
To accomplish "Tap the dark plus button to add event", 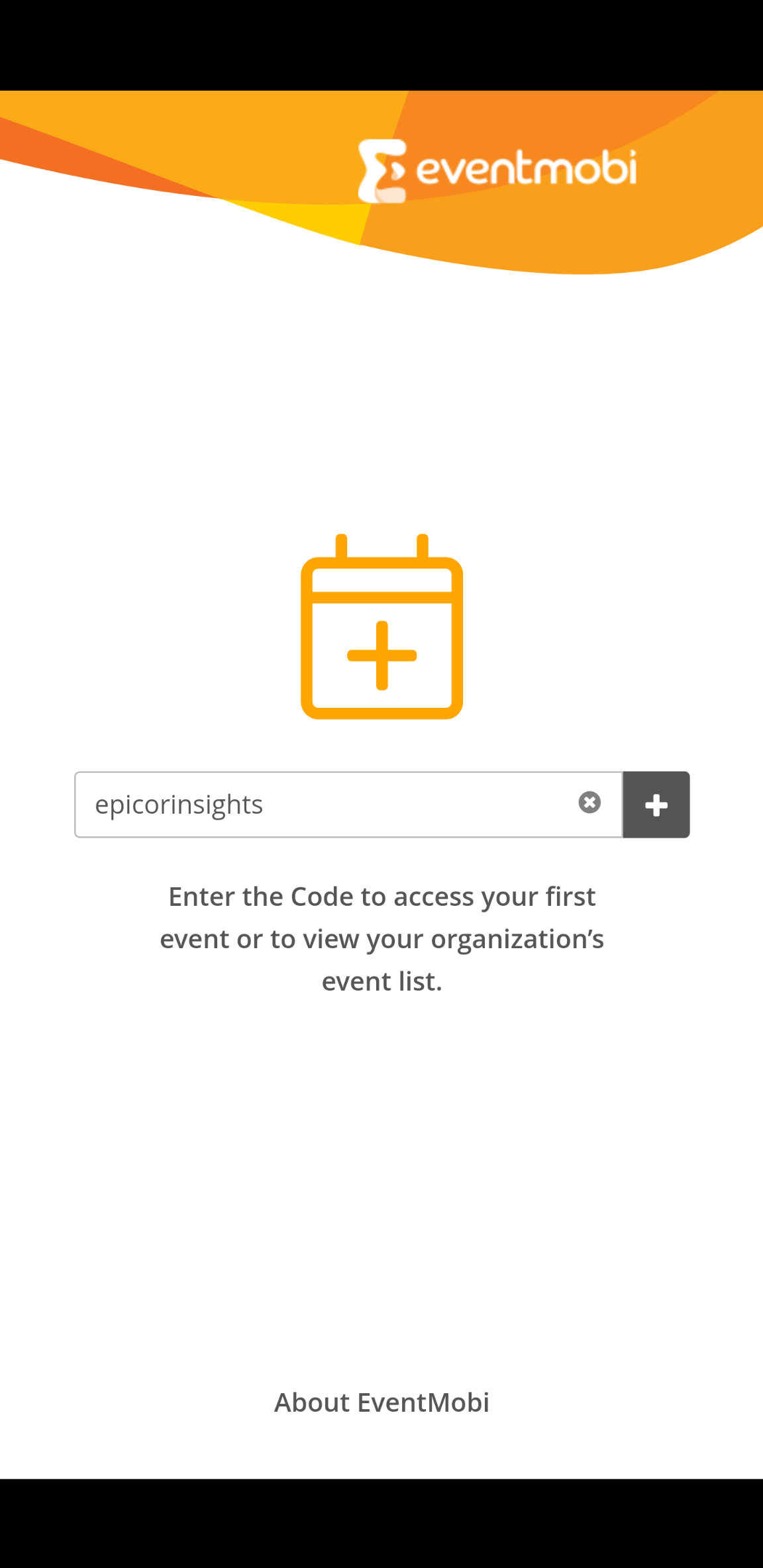I will [x=656, y=805].
